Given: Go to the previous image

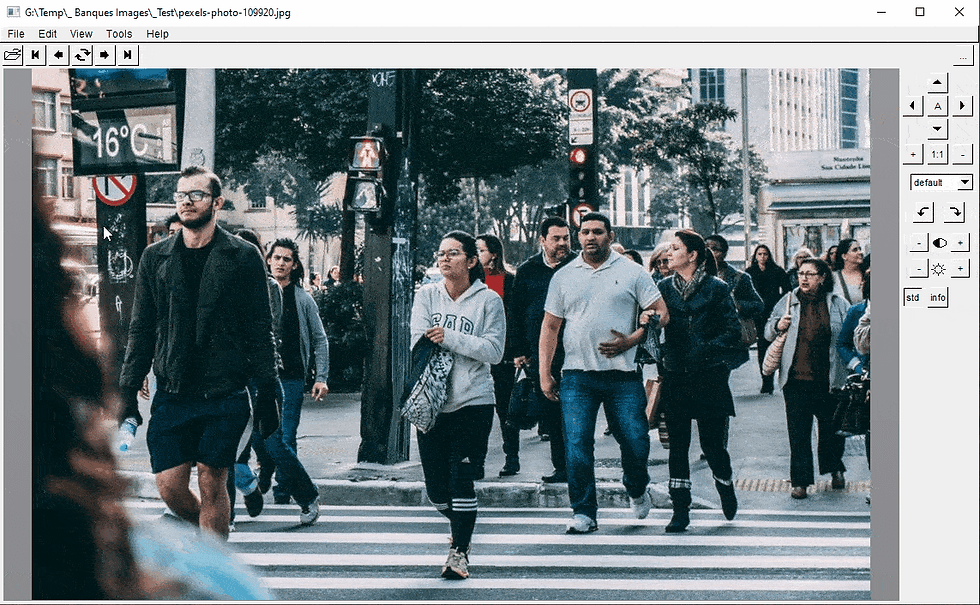Looking at the screenshot, I should click(59, 55).
